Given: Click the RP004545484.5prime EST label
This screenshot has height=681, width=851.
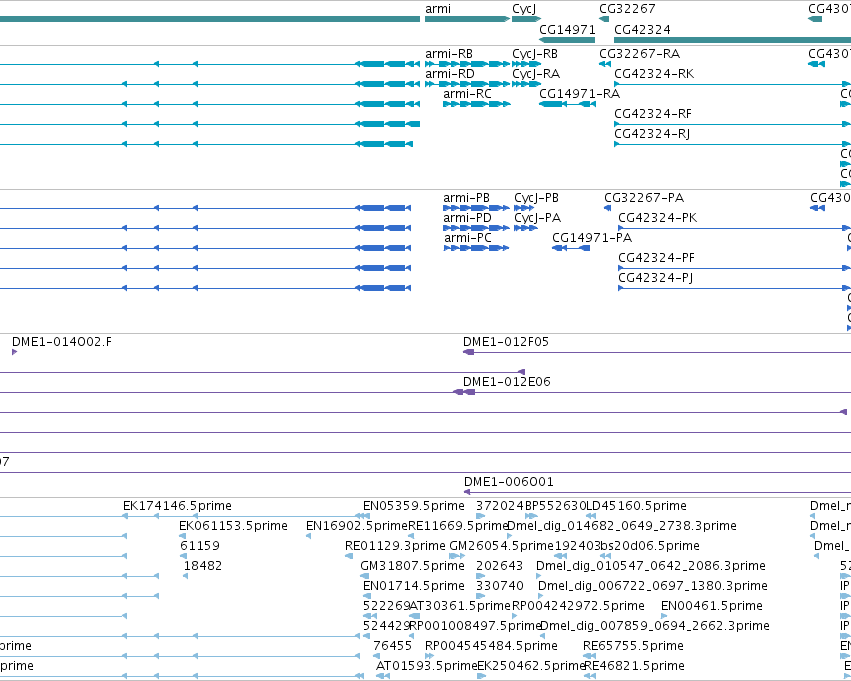Looking at the screenshot, I should tap(491, 647).
